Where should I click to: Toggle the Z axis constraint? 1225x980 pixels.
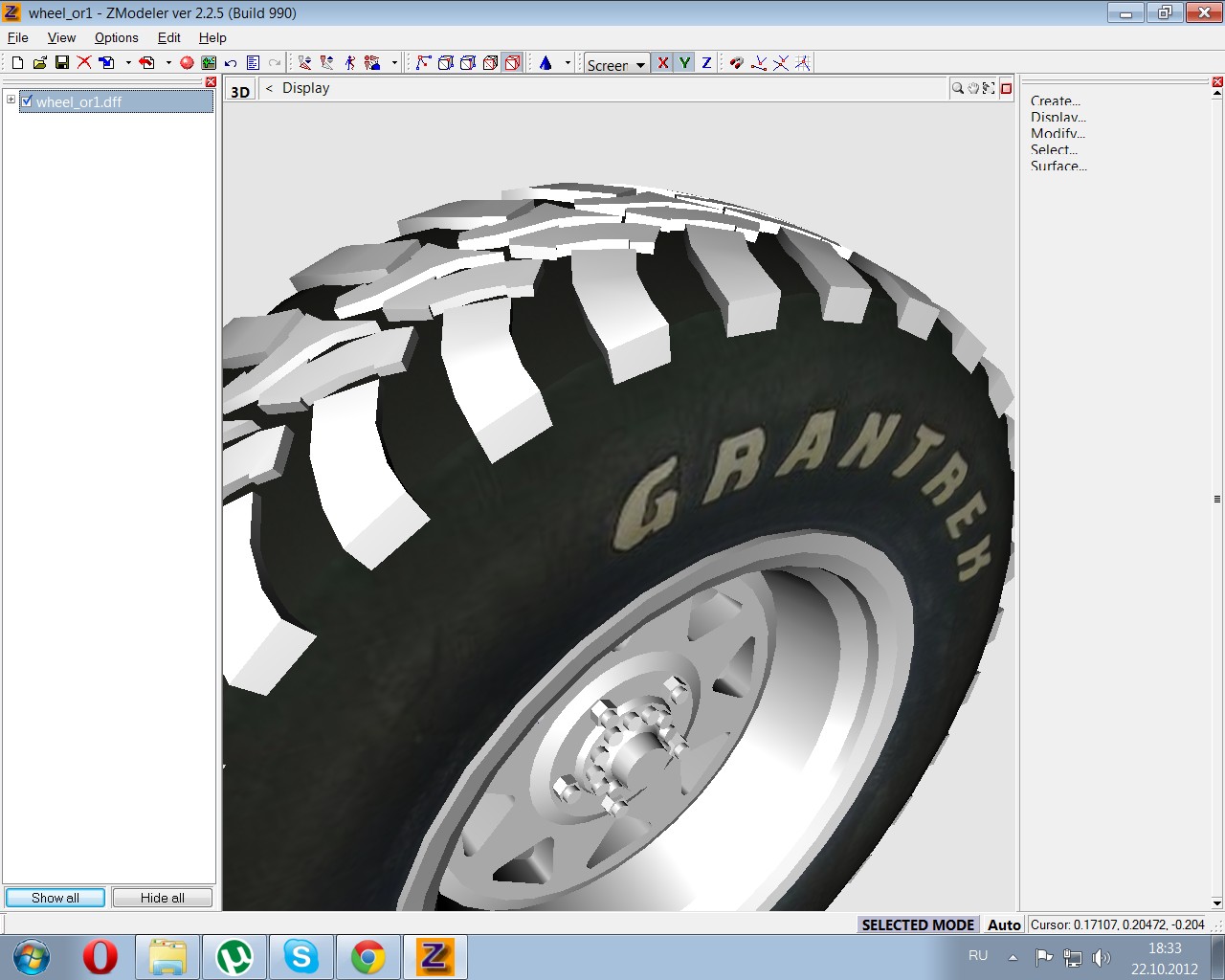[706, 63]
